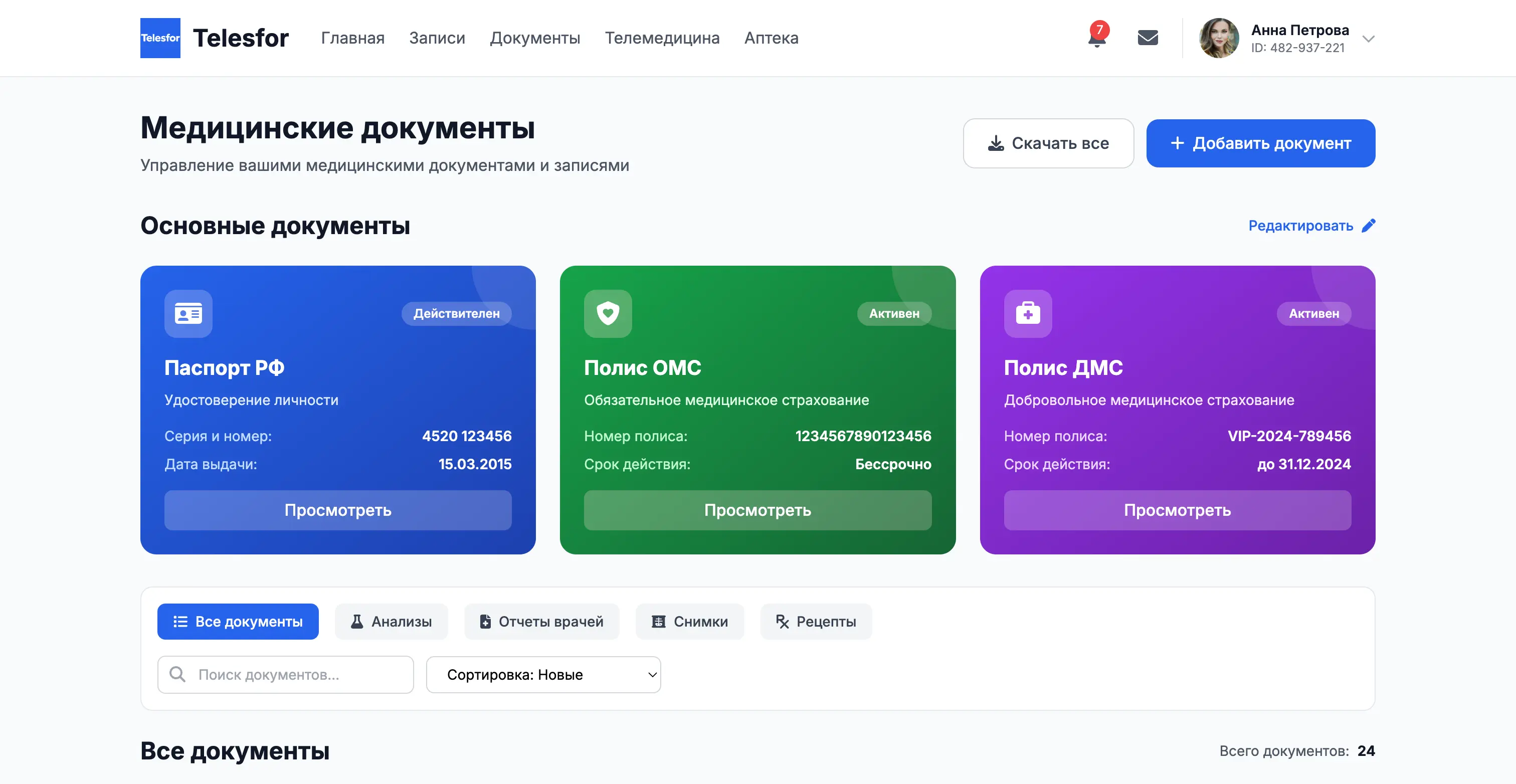
Task: Open the Телемедицина navigation item
Action: click(x=662, y=38)
